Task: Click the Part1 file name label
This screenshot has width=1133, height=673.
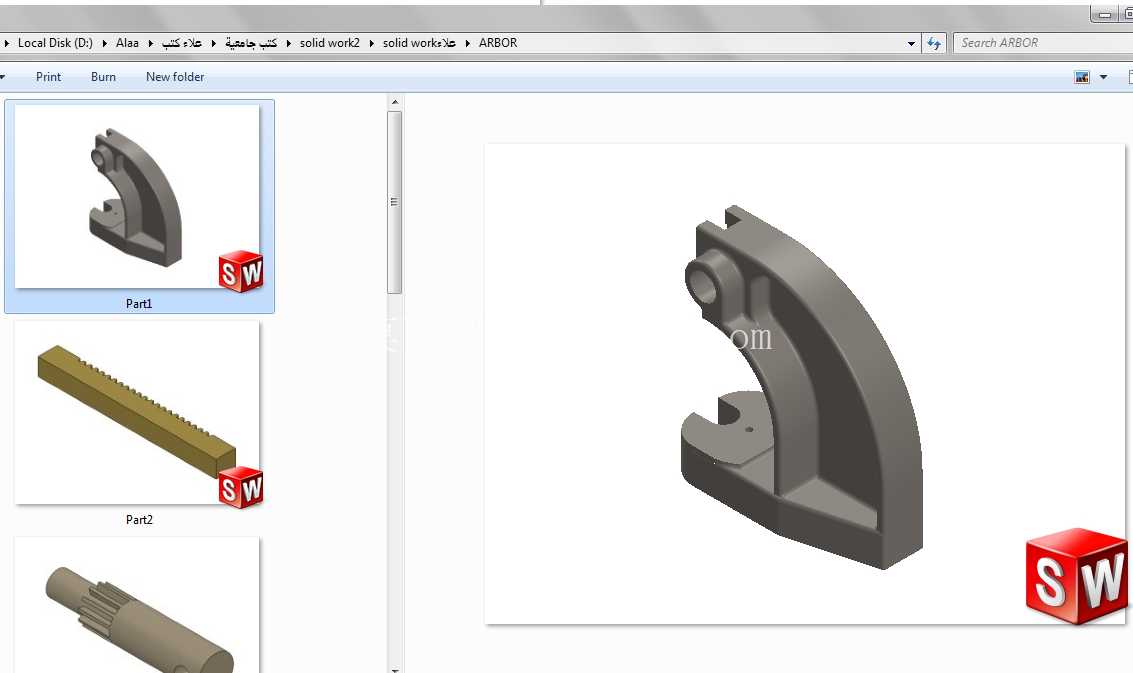Action: tap(139, 304)
